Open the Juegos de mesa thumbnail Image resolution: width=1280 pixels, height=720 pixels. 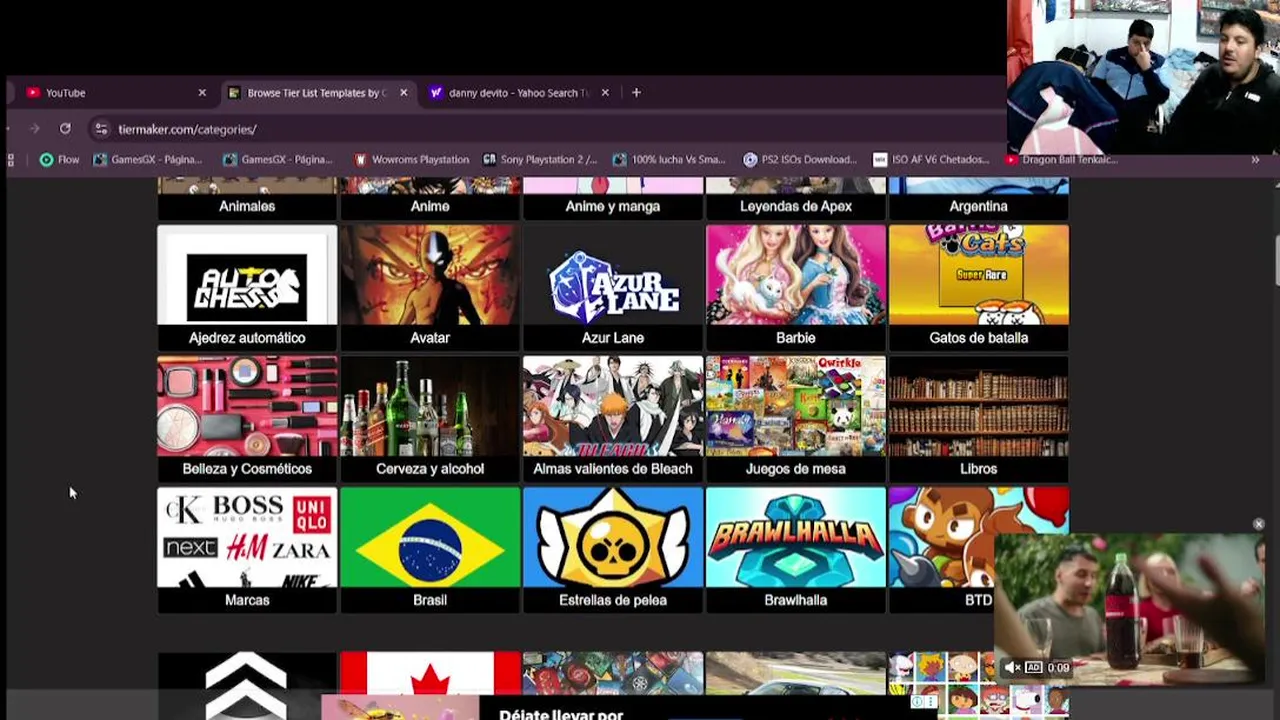click(796, 406)
